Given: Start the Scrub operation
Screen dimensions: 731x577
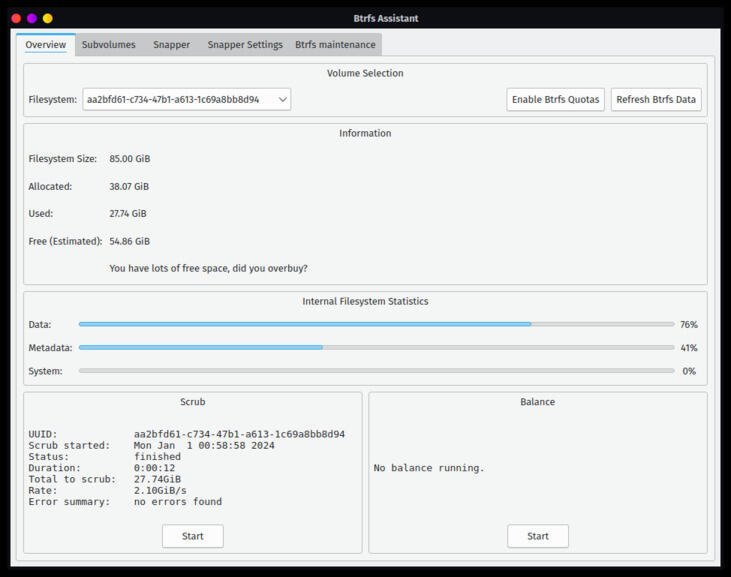Looking at the screenshot, I should 193,536.
